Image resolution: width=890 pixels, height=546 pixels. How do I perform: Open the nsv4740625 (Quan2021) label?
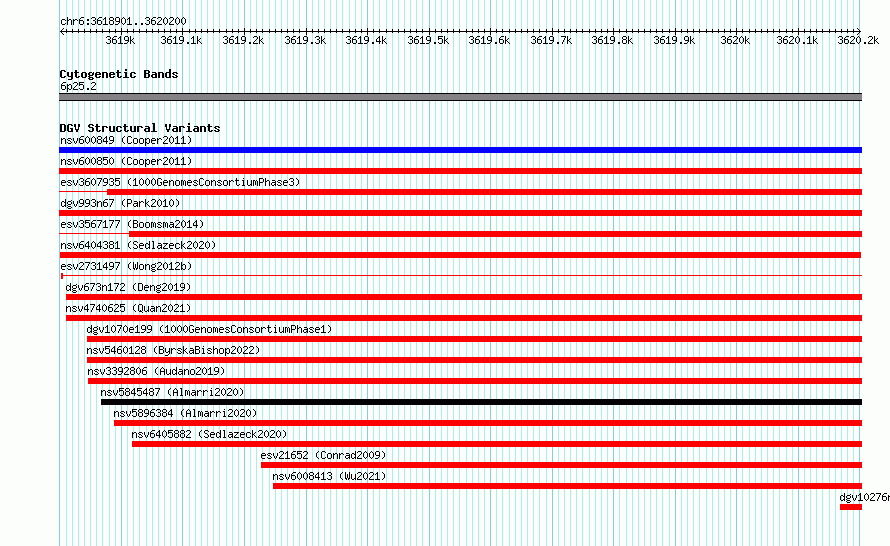(x=128, y=308)
